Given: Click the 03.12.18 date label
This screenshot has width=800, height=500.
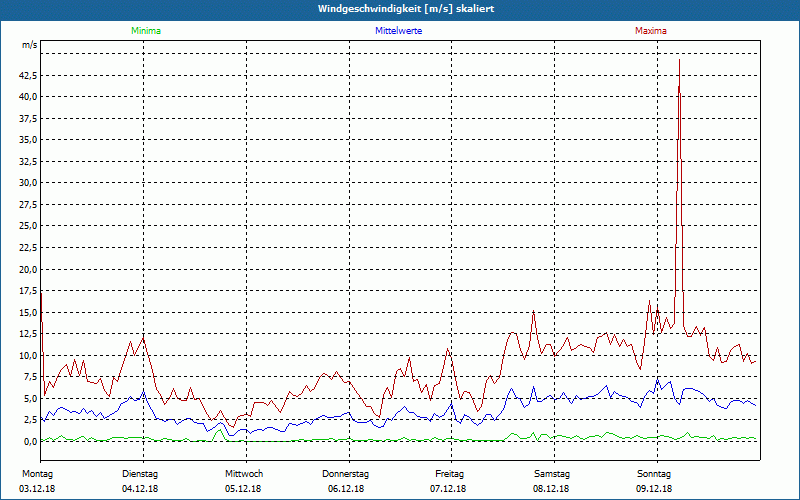Looking at the screenshot, I should [37, 489].
